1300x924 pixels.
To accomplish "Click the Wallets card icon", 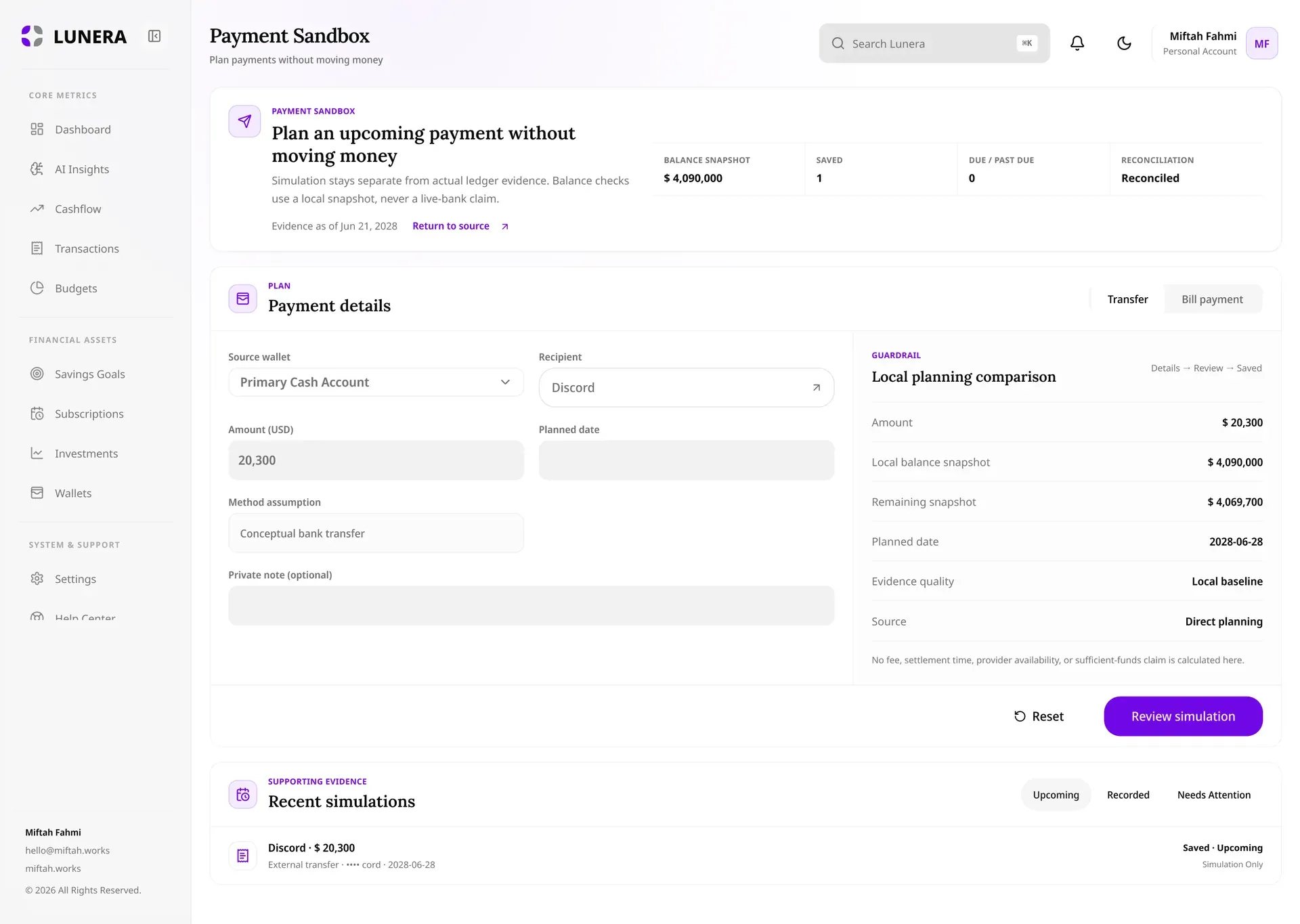I will click(37, 493).
